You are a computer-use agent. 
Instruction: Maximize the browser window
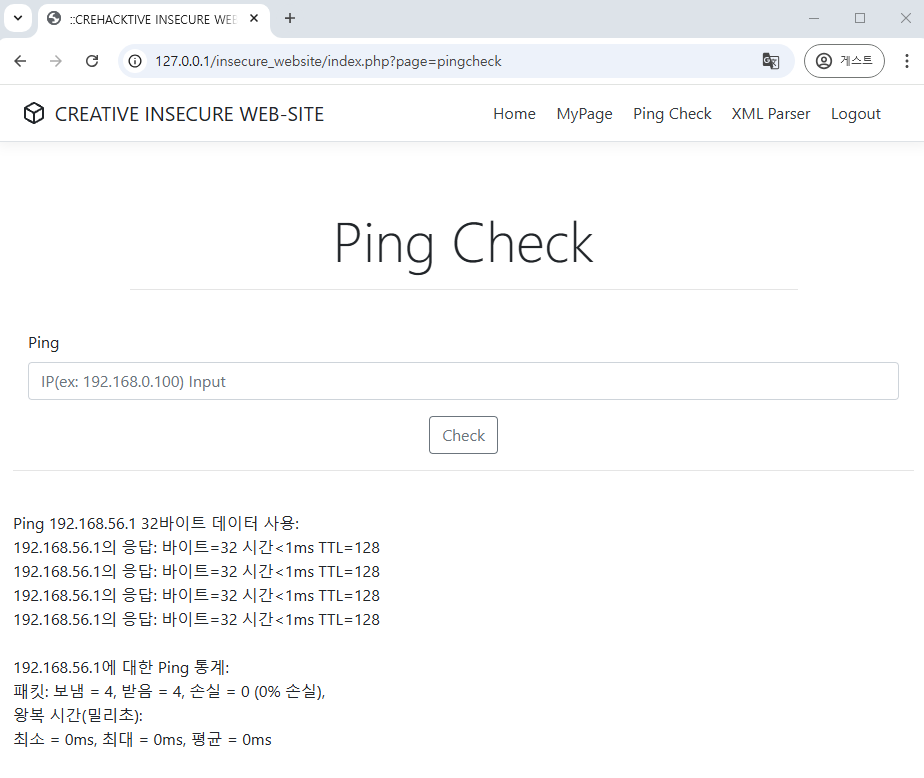pyautogui.click(x=860, y=18)
